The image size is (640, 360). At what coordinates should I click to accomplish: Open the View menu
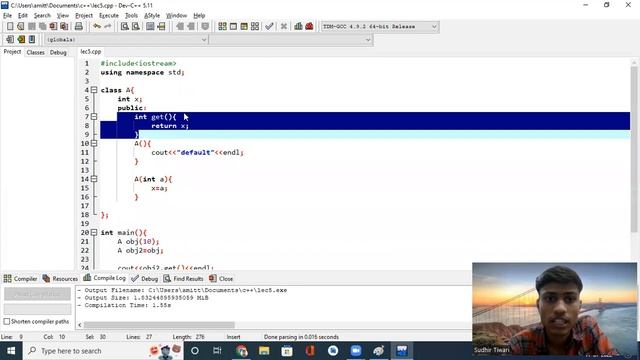point(62,16)
